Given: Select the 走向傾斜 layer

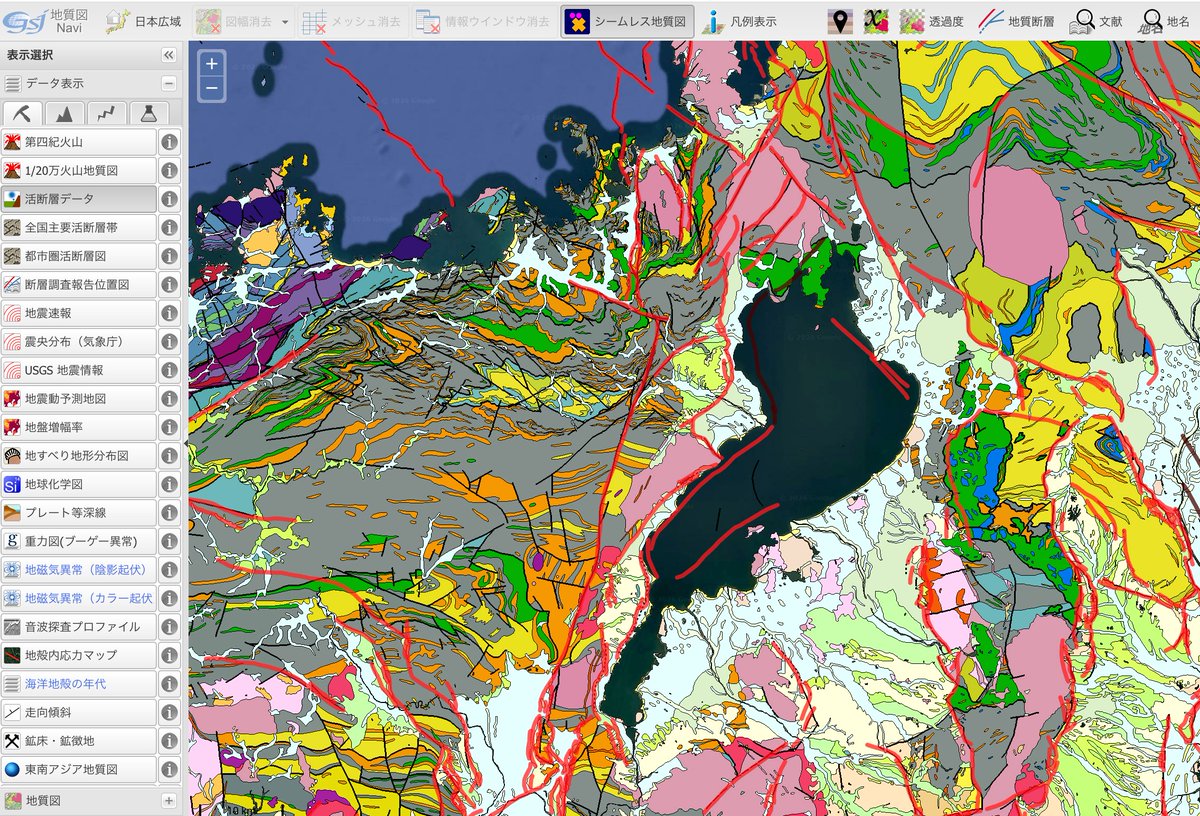Looking at the screenshot, I should (79, 712).
